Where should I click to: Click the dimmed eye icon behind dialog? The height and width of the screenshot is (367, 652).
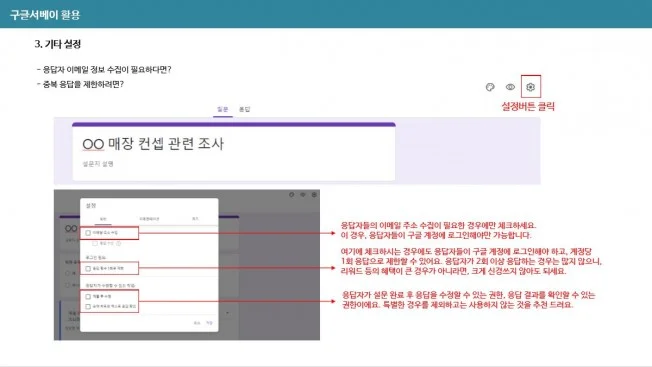[x=303, y=195]
